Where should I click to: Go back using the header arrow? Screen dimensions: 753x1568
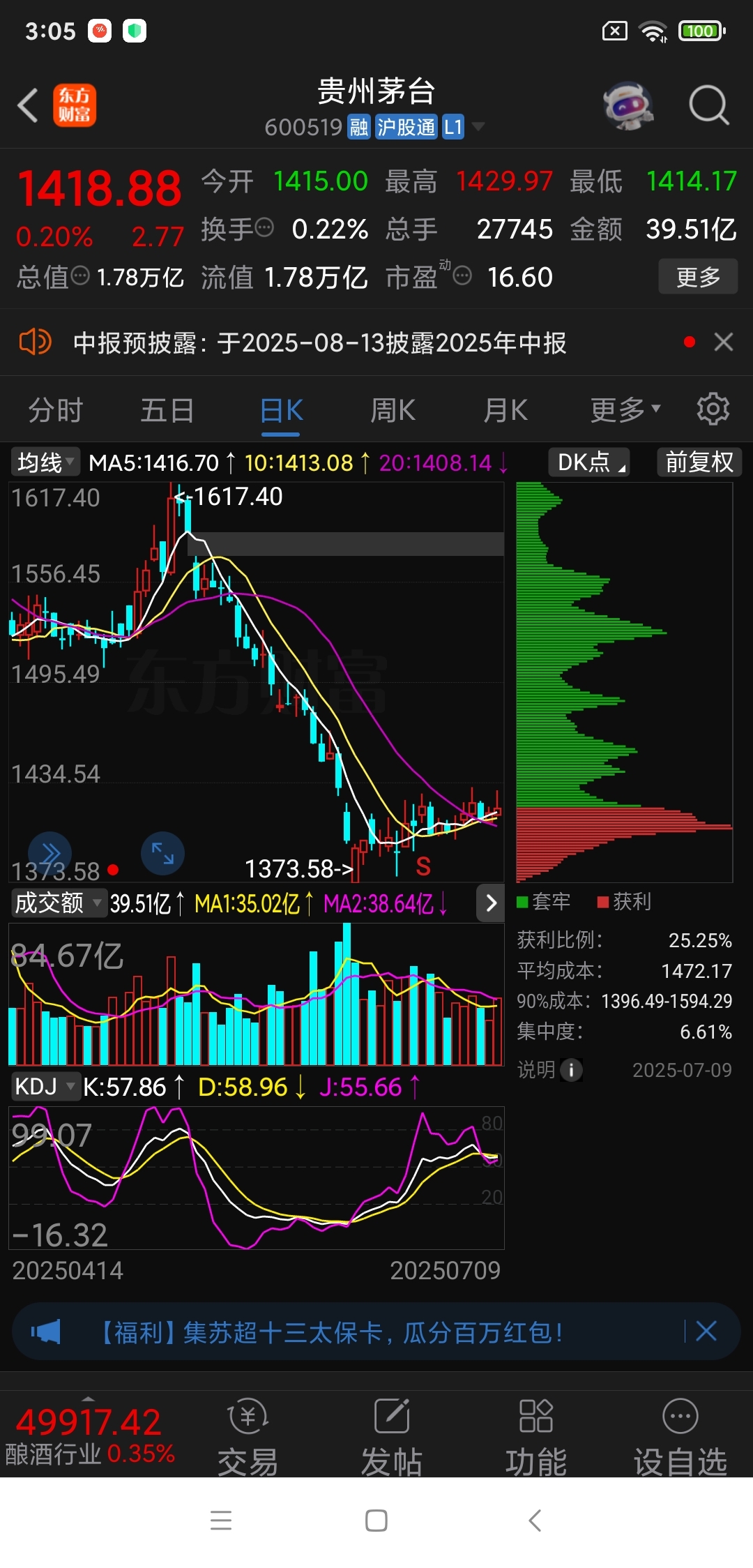28,106
